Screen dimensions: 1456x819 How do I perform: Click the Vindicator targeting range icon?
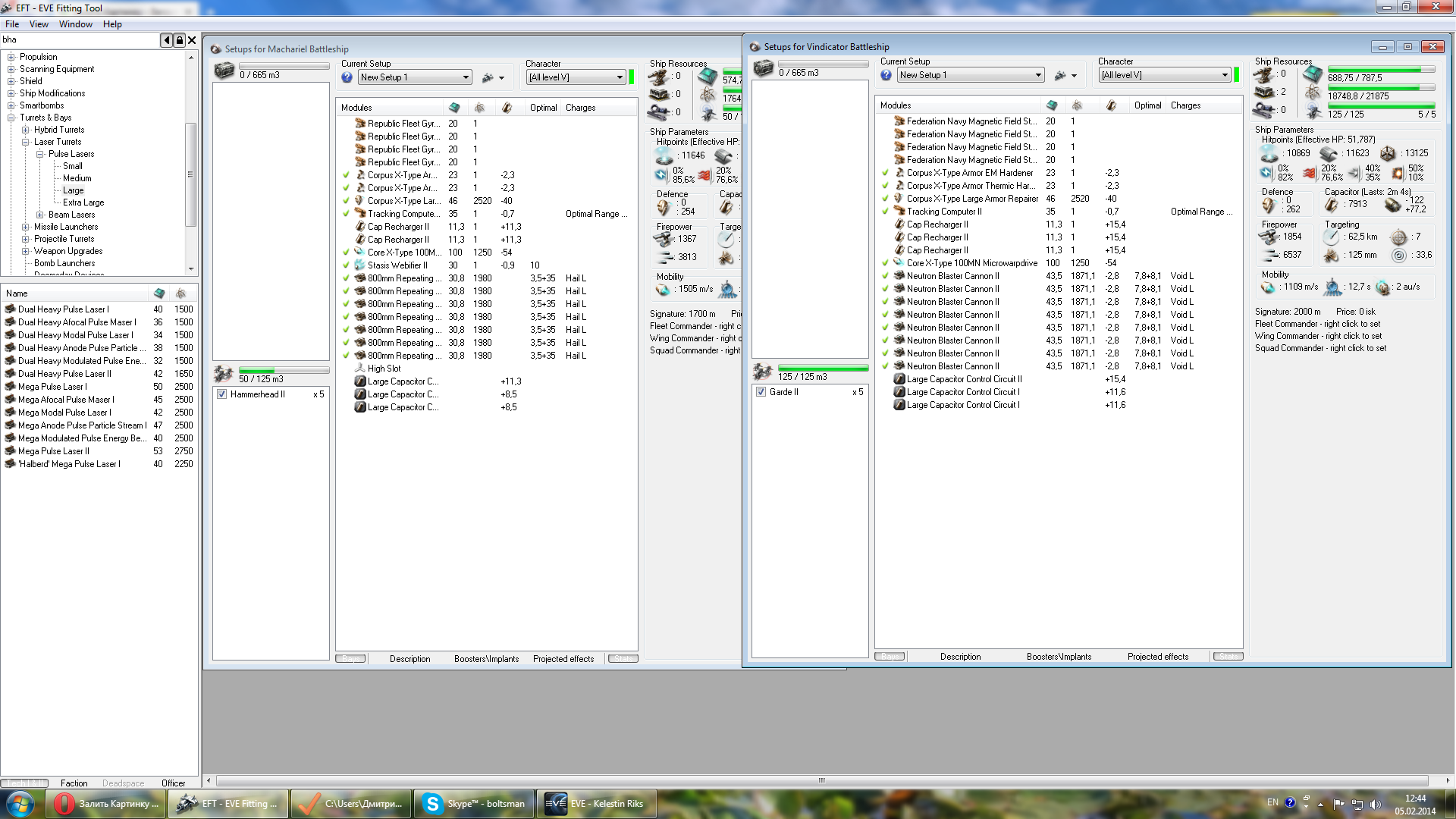click(1332, 237)
